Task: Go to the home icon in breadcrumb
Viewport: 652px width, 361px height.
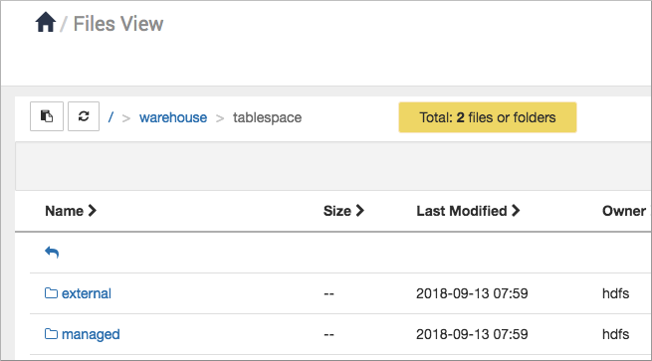Action: click(45, 22)
